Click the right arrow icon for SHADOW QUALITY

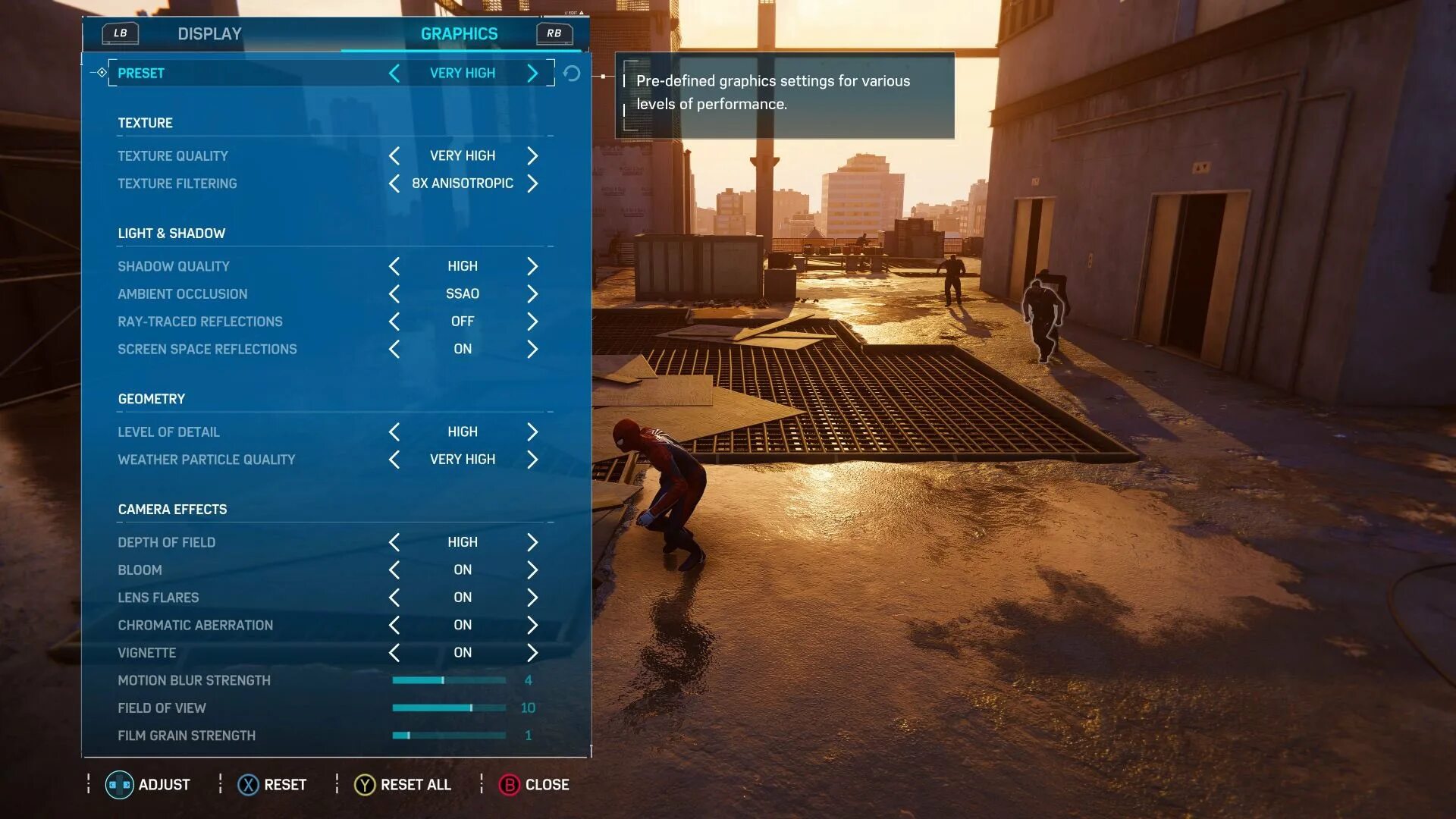[532, 266]
